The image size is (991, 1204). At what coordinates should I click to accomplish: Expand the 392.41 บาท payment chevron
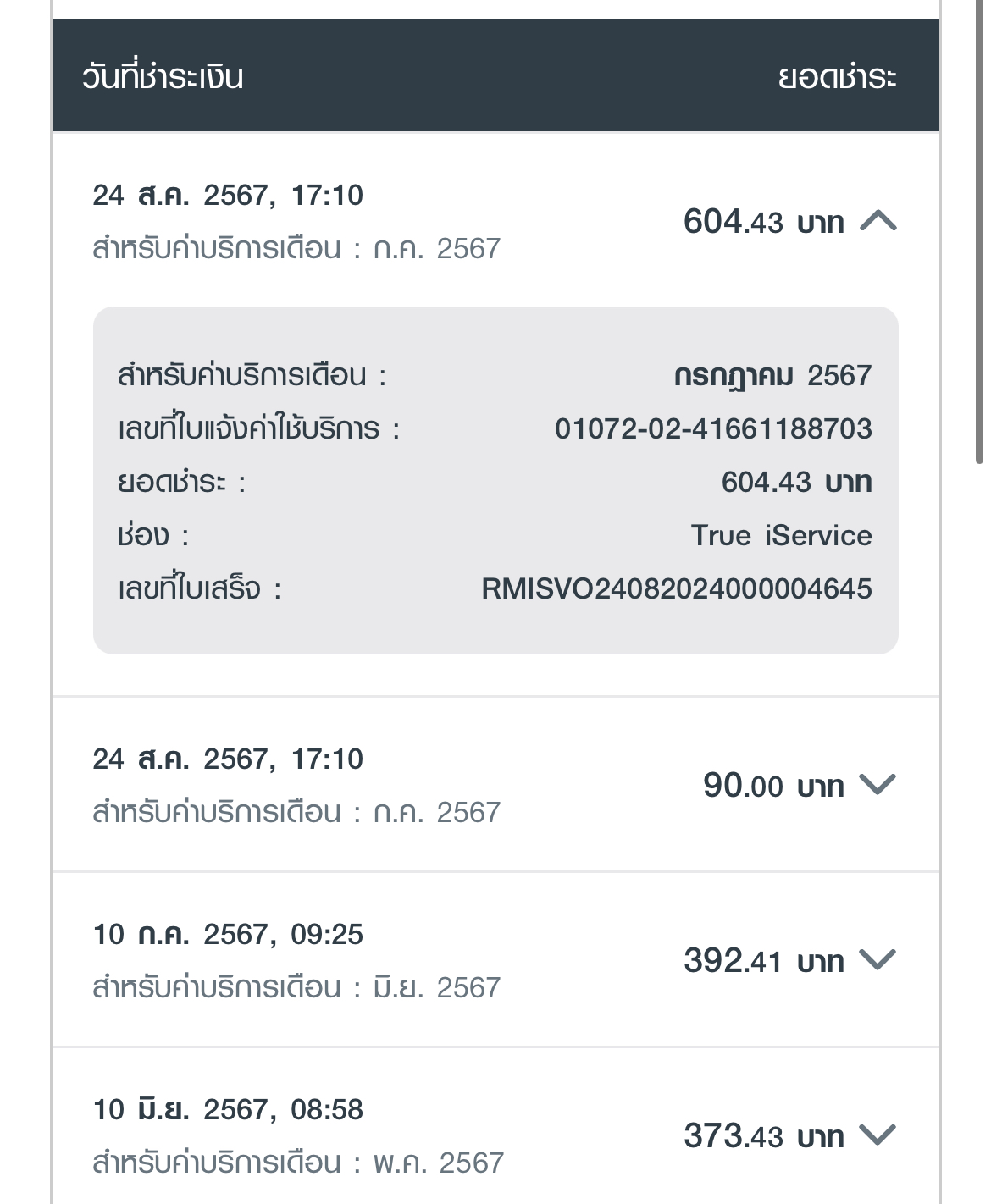click(878, 960)
